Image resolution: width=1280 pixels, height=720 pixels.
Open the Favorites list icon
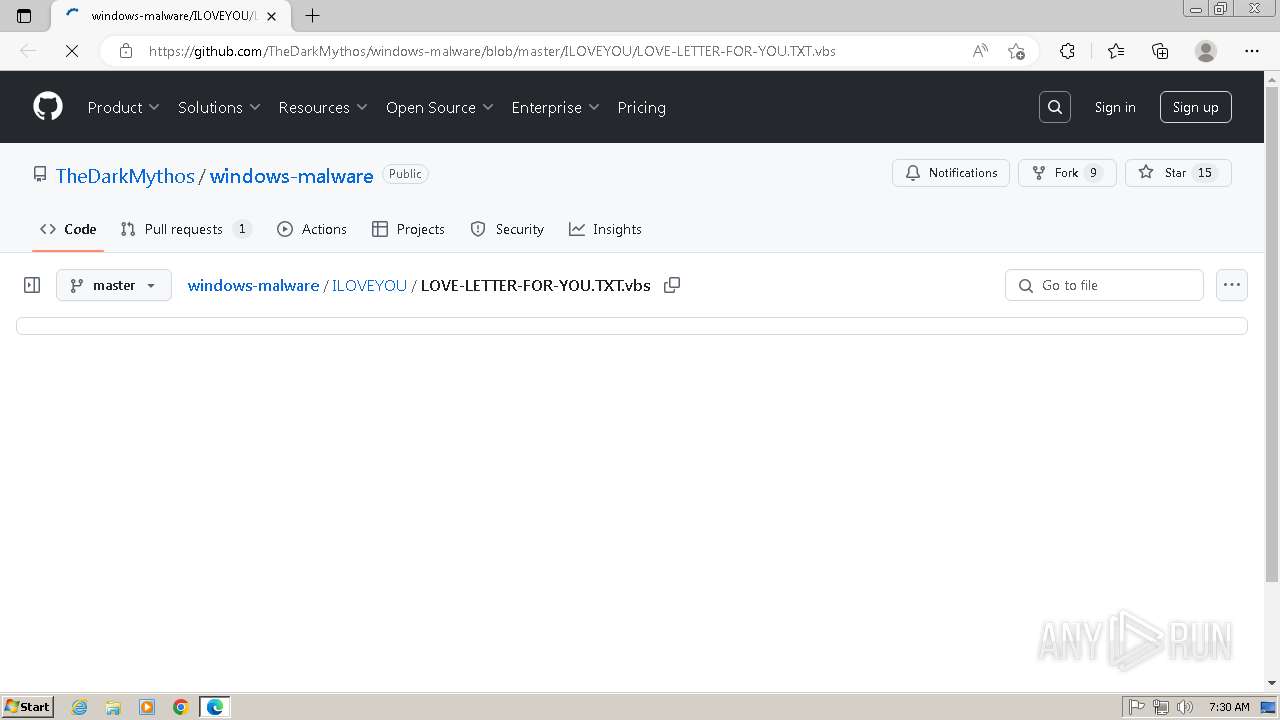[x=1116, y=51]
